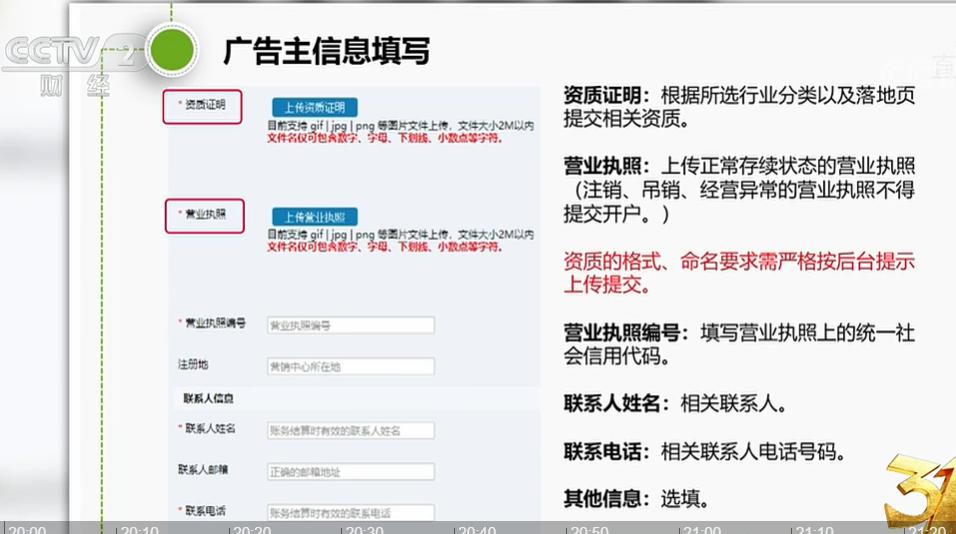Click the 联系人姓名： 相关联系人 line
The height and width of the screenshot is (534, 956).
pyautogui.click(x=675, y=404)
